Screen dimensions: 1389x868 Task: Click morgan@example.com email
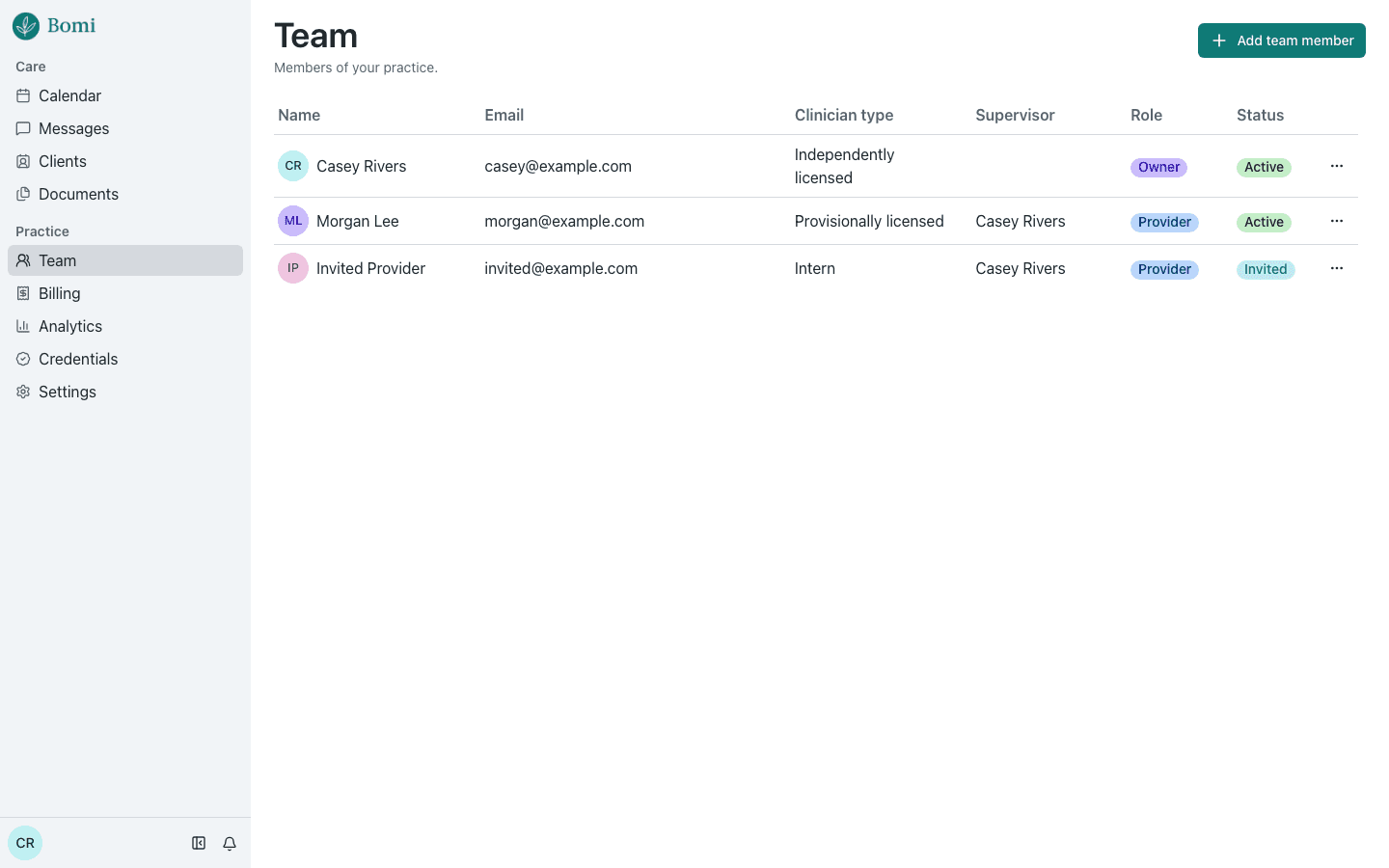pyautogui.click(x=564, y=221)
